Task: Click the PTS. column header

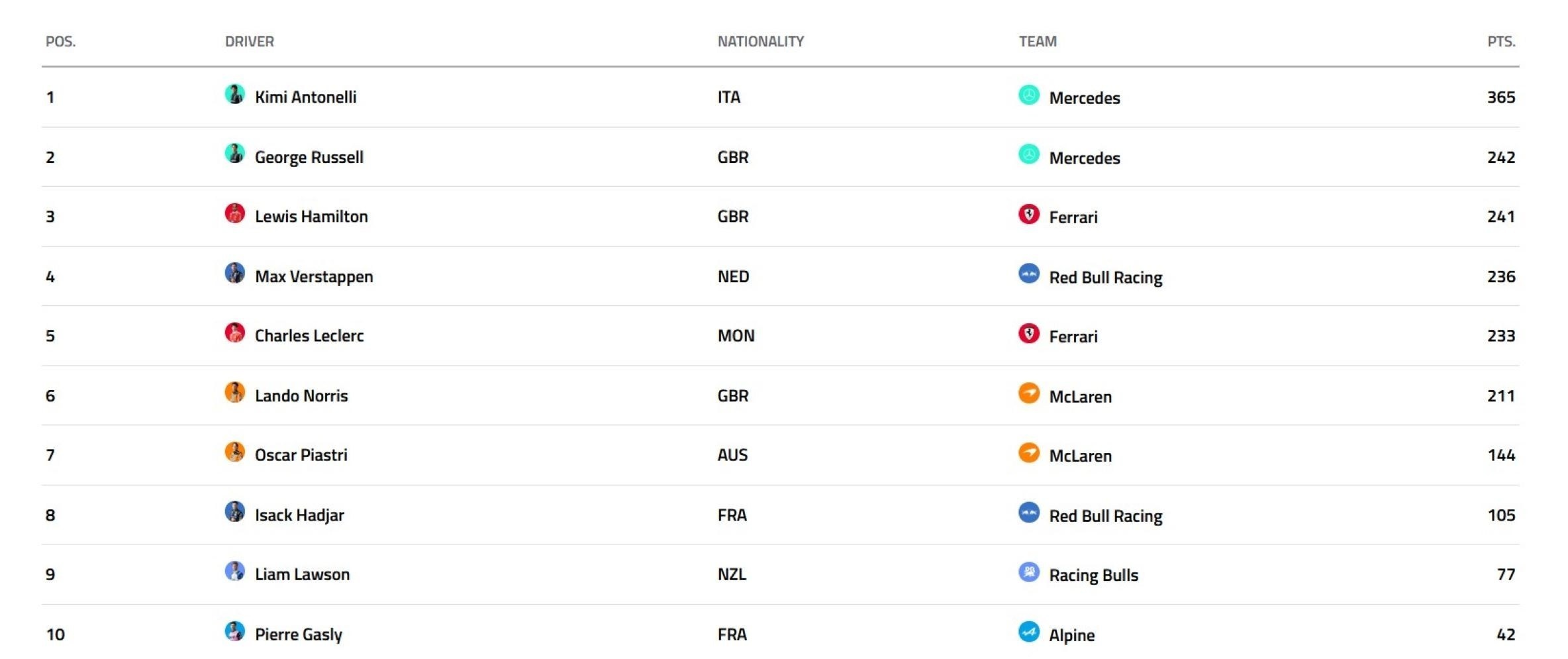Action: point(1501,42)
